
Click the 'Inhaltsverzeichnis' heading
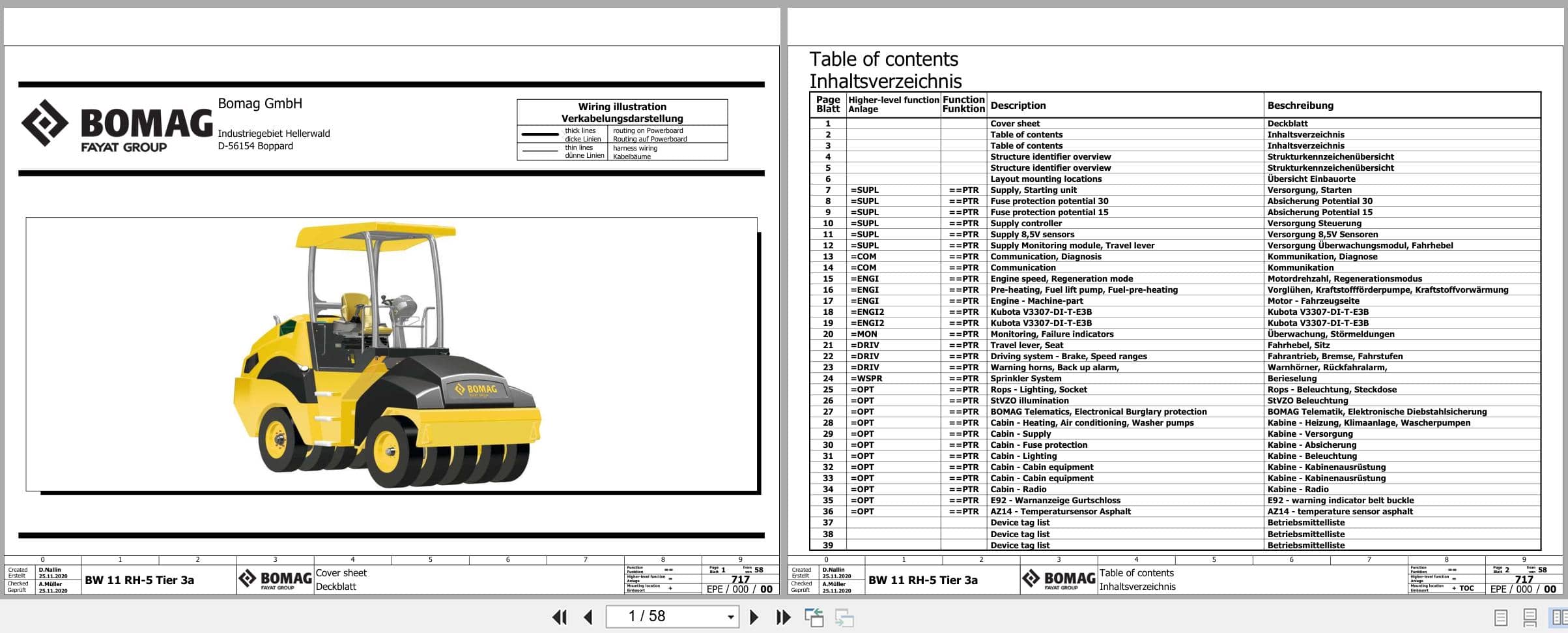885,81
